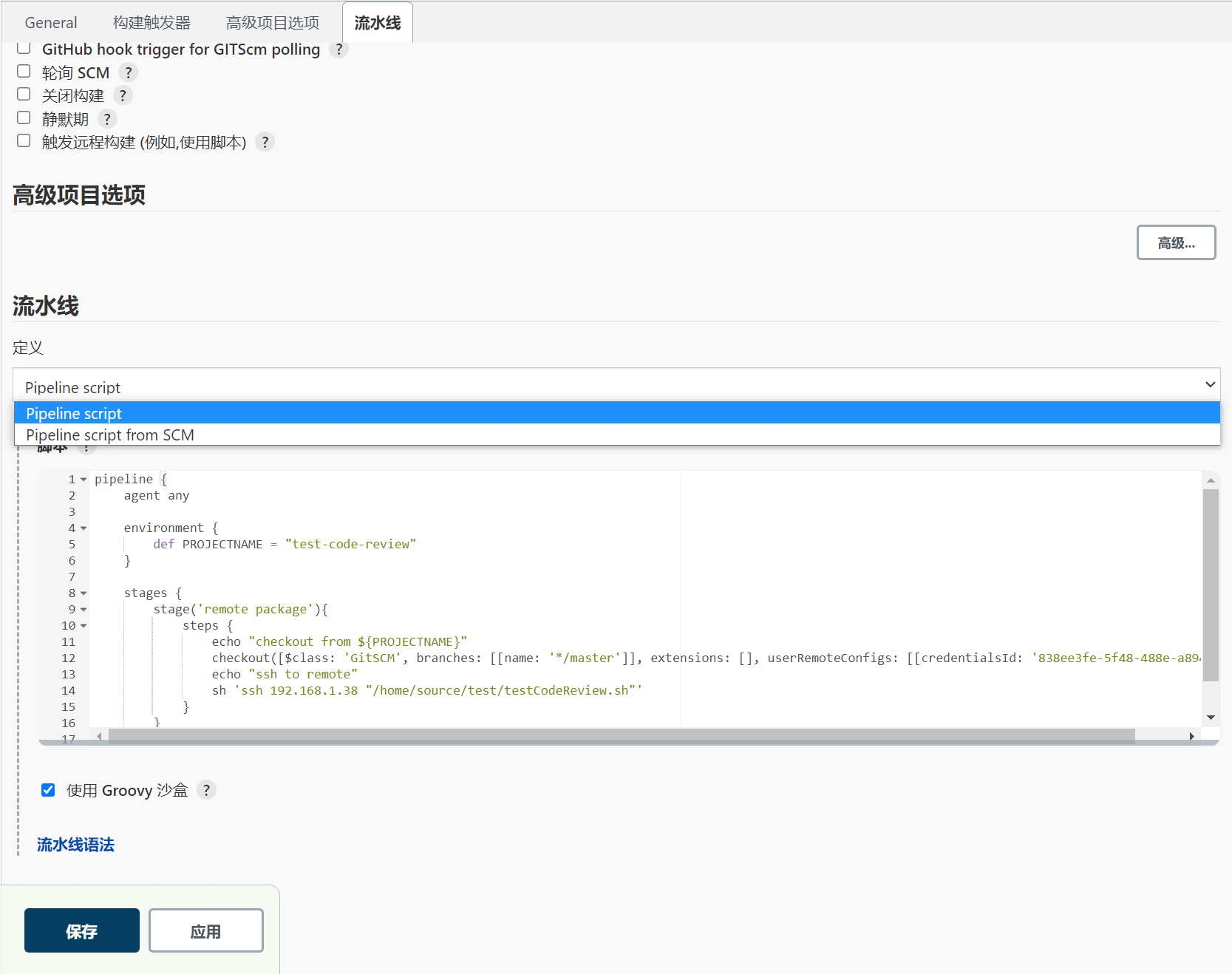Check the 静默期 checkbox
The height and width of the screenshot is (974, 1232).
pyautogui.click(x=24, y=118)
